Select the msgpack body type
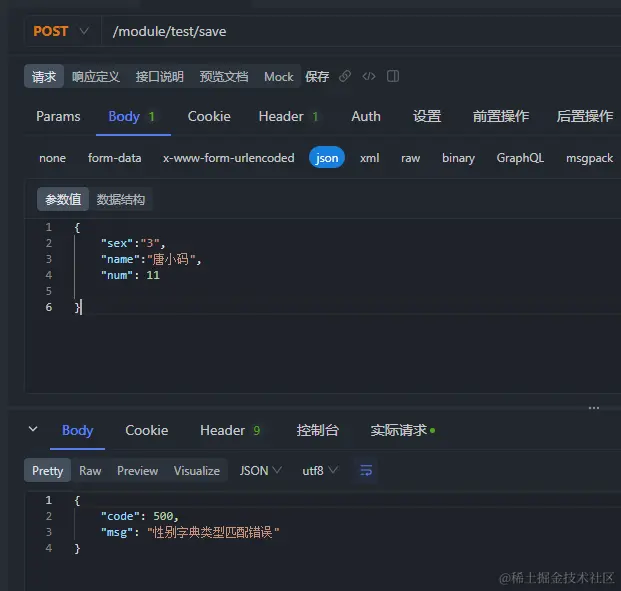Screen dimensions: 621x591 589,158
